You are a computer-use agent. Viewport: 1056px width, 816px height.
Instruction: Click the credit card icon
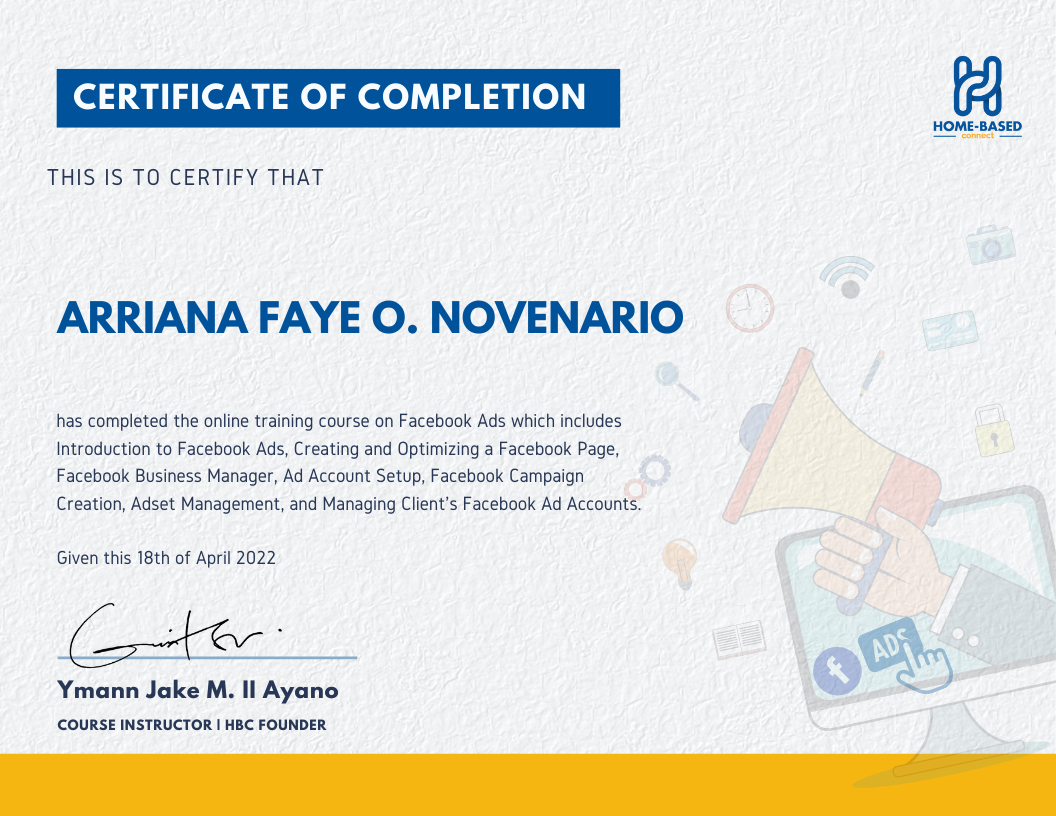950,330
